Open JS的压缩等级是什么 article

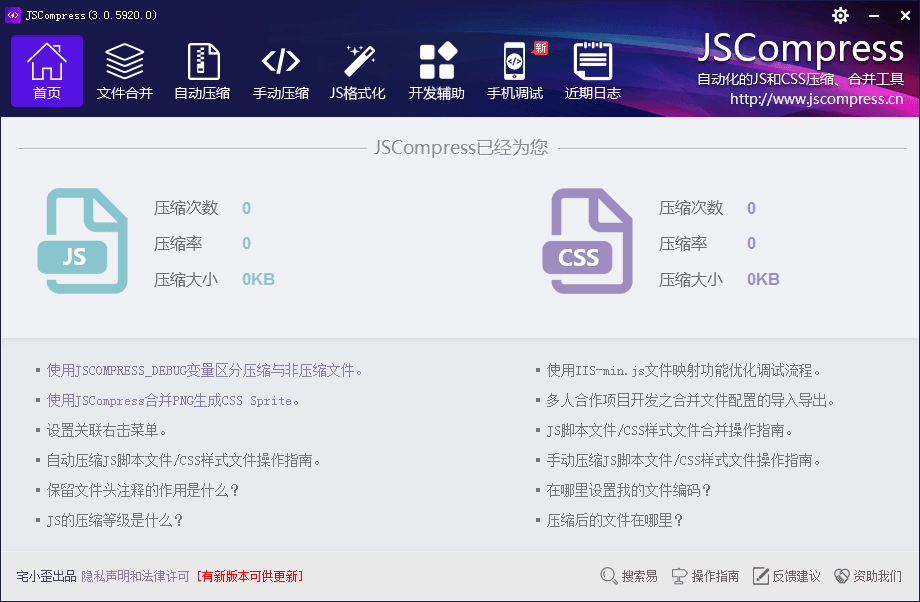(115, 520)
